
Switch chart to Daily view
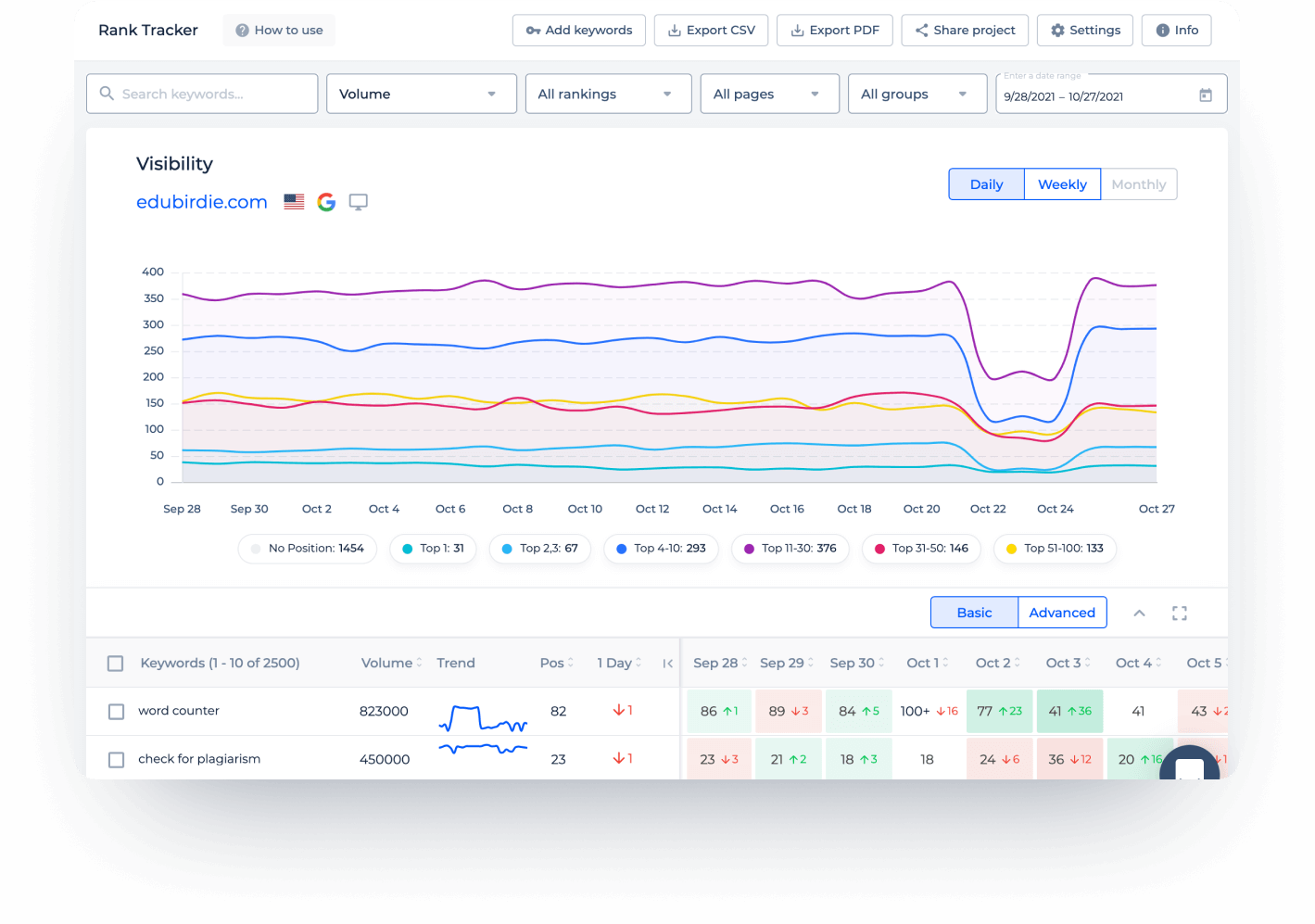coord(987,184)
